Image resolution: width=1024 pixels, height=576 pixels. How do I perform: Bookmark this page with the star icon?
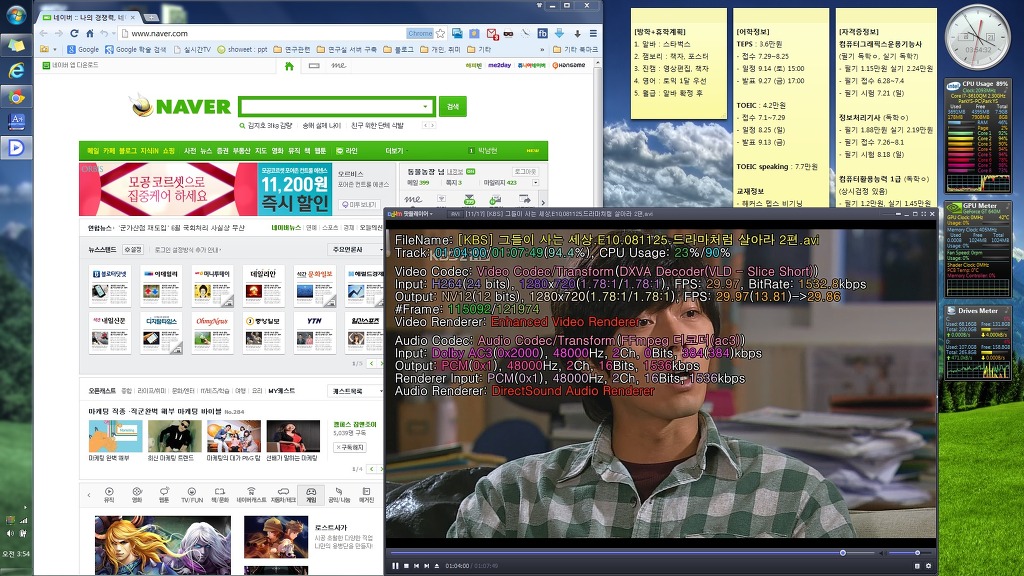point(440,33)
